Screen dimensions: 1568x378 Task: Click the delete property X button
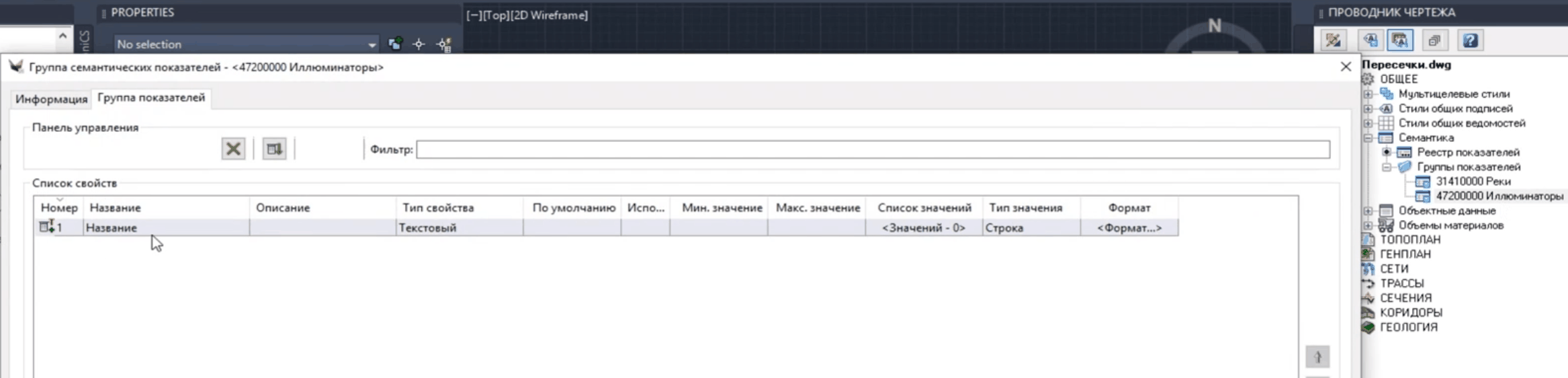(233, 149)
